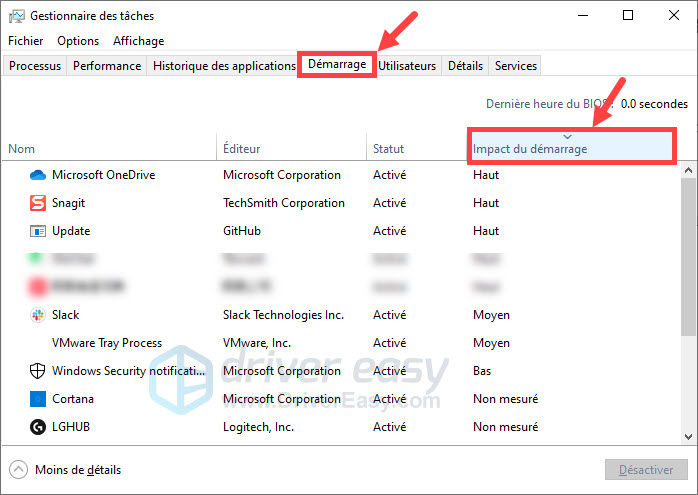
Task: Click the TechSmith Corporation publisher cell
Action: coord(284,203)
